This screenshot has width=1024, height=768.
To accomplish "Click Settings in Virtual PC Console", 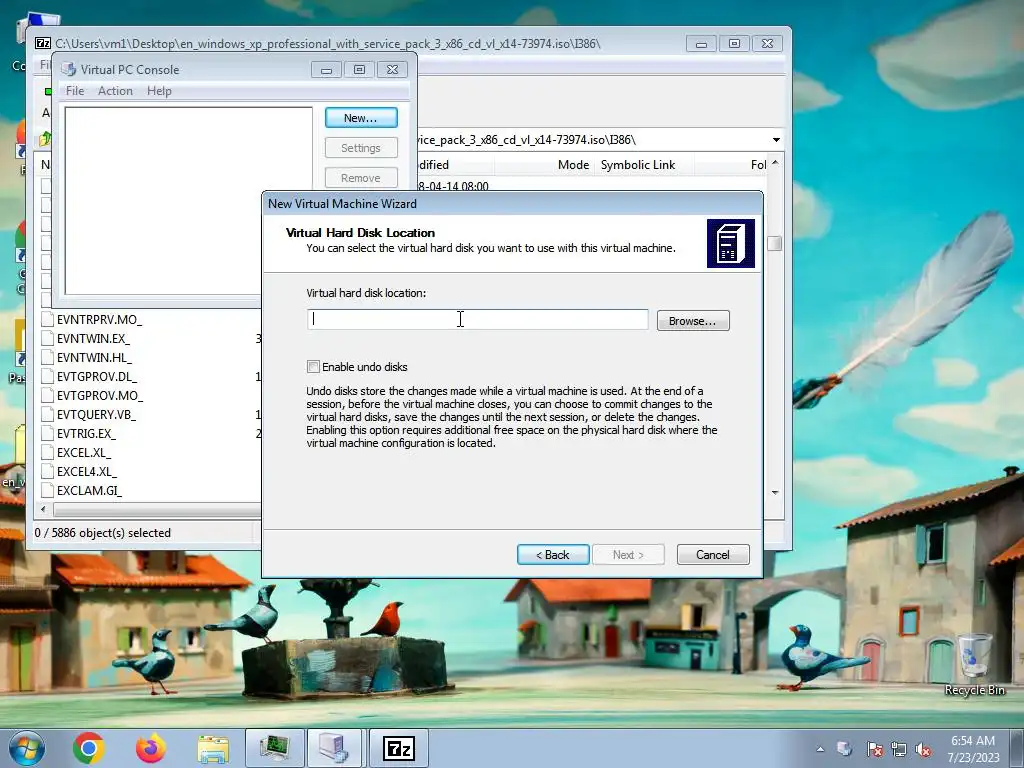I will [361, 148].
